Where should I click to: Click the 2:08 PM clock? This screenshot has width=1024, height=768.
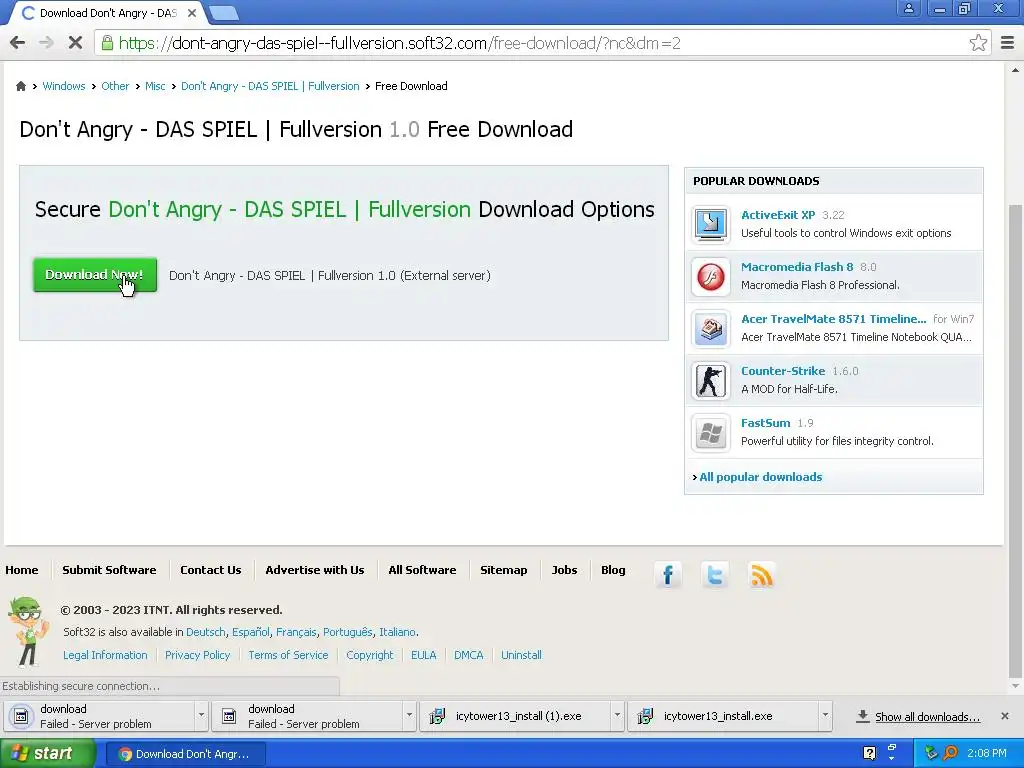click(x=986, y=753)
